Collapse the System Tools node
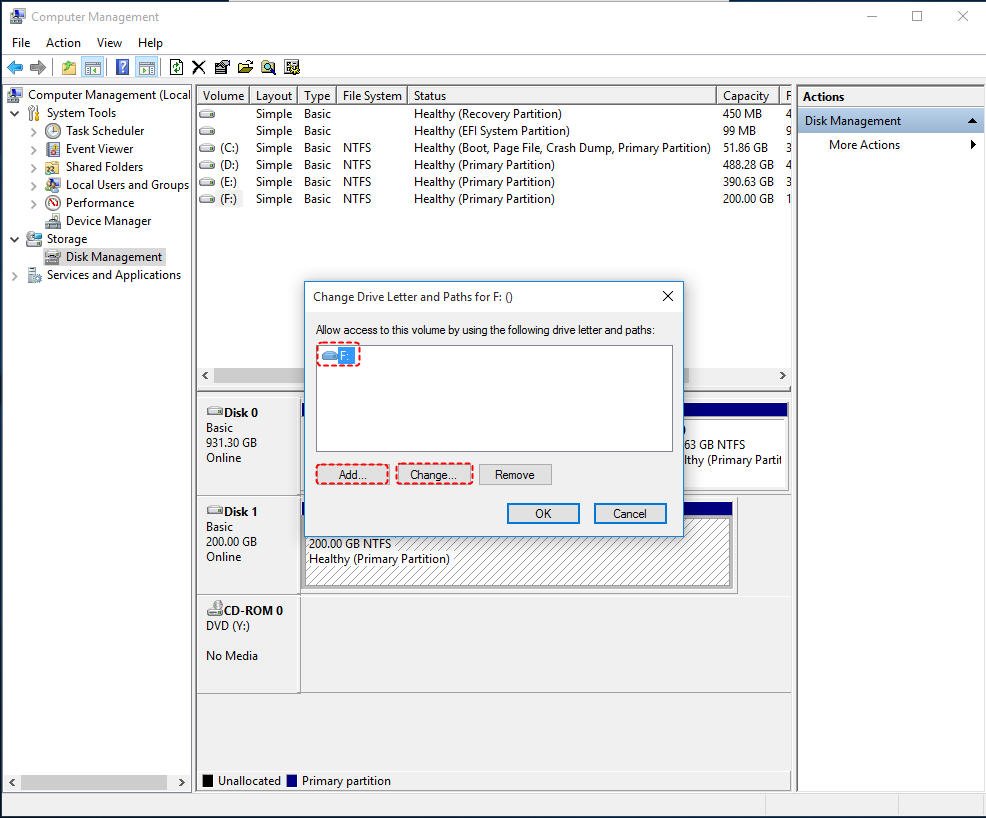 coord(14,114)
